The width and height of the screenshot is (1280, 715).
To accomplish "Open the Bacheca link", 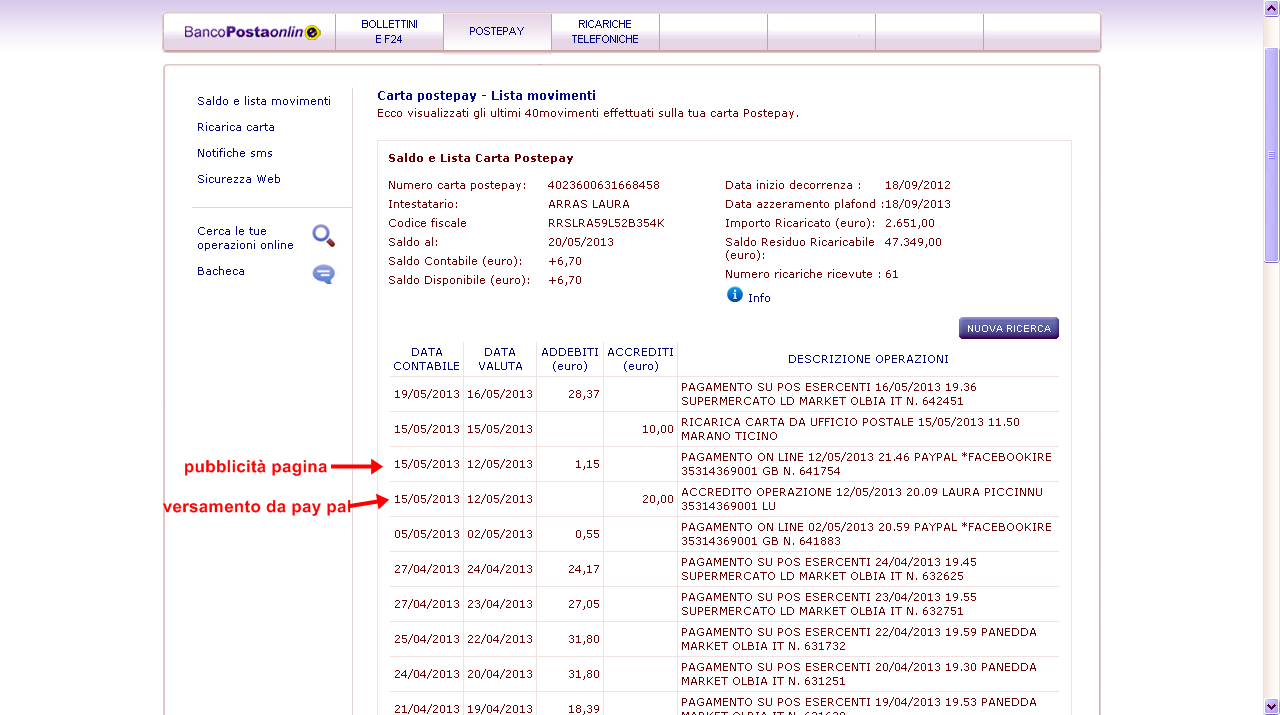I will pos(221,271).
